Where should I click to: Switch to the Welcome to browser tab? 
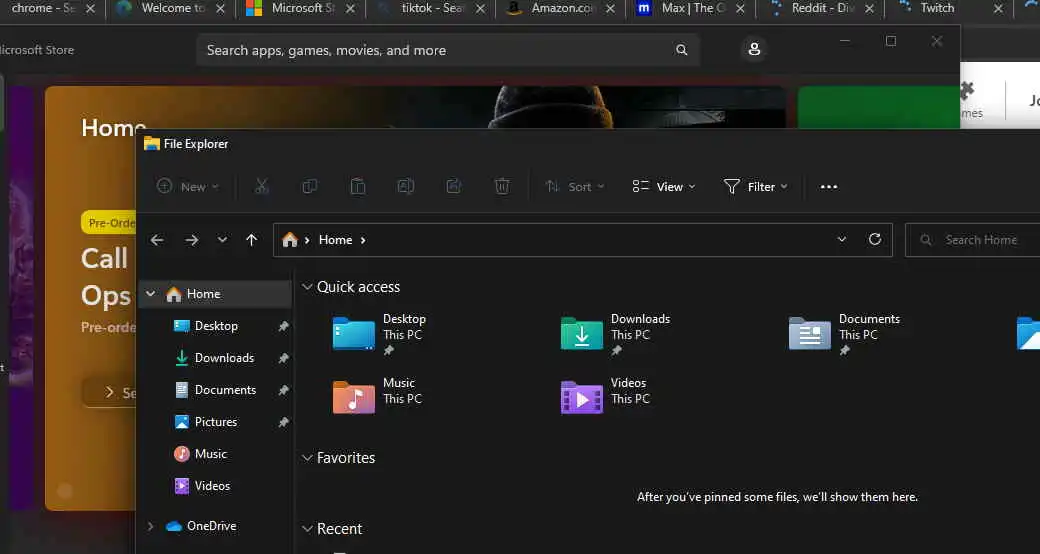(x=170, y=9)
